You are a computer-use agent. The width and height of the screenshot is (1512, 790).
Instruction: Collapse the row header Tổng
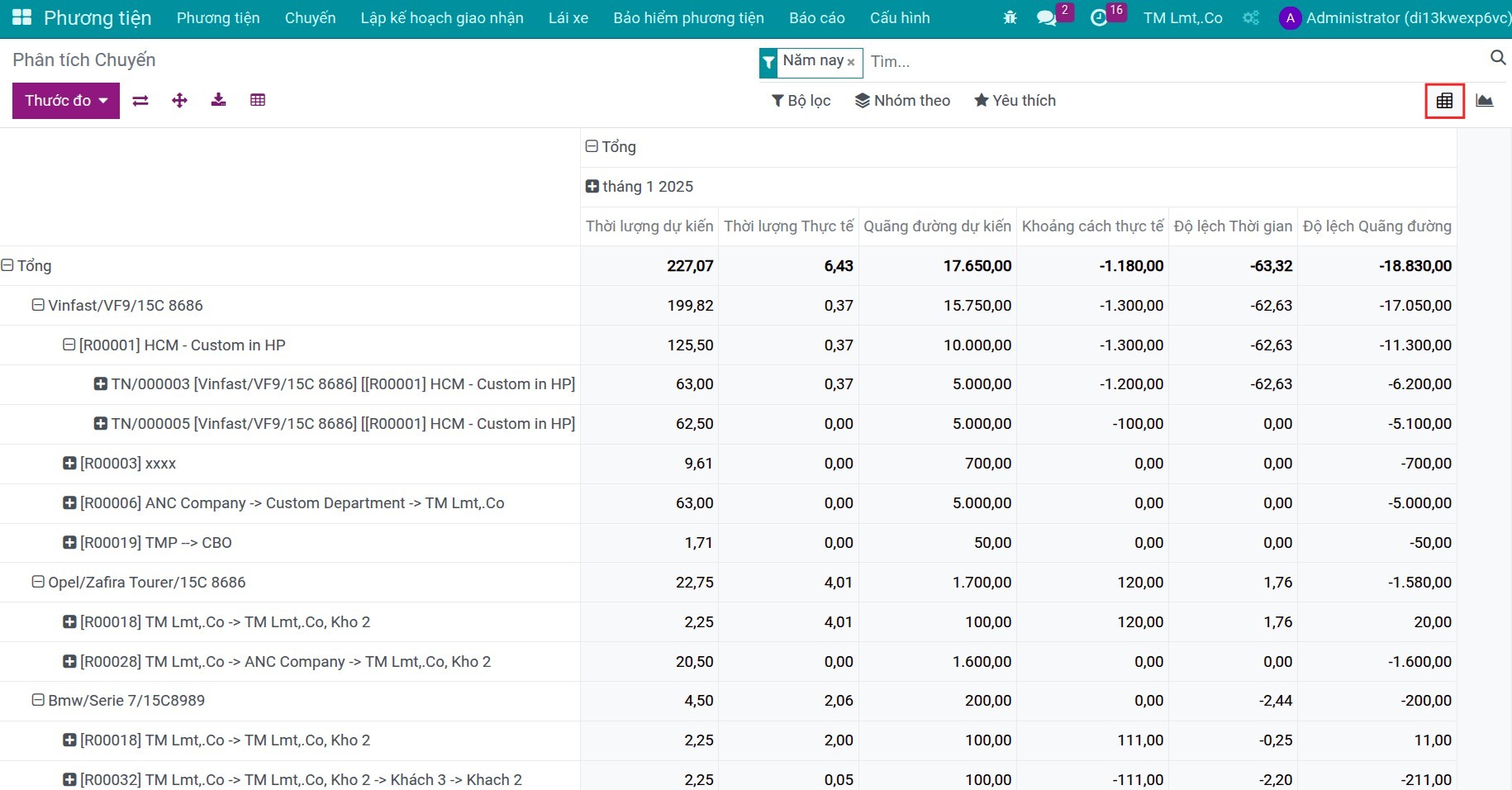[x=26, y=266]
